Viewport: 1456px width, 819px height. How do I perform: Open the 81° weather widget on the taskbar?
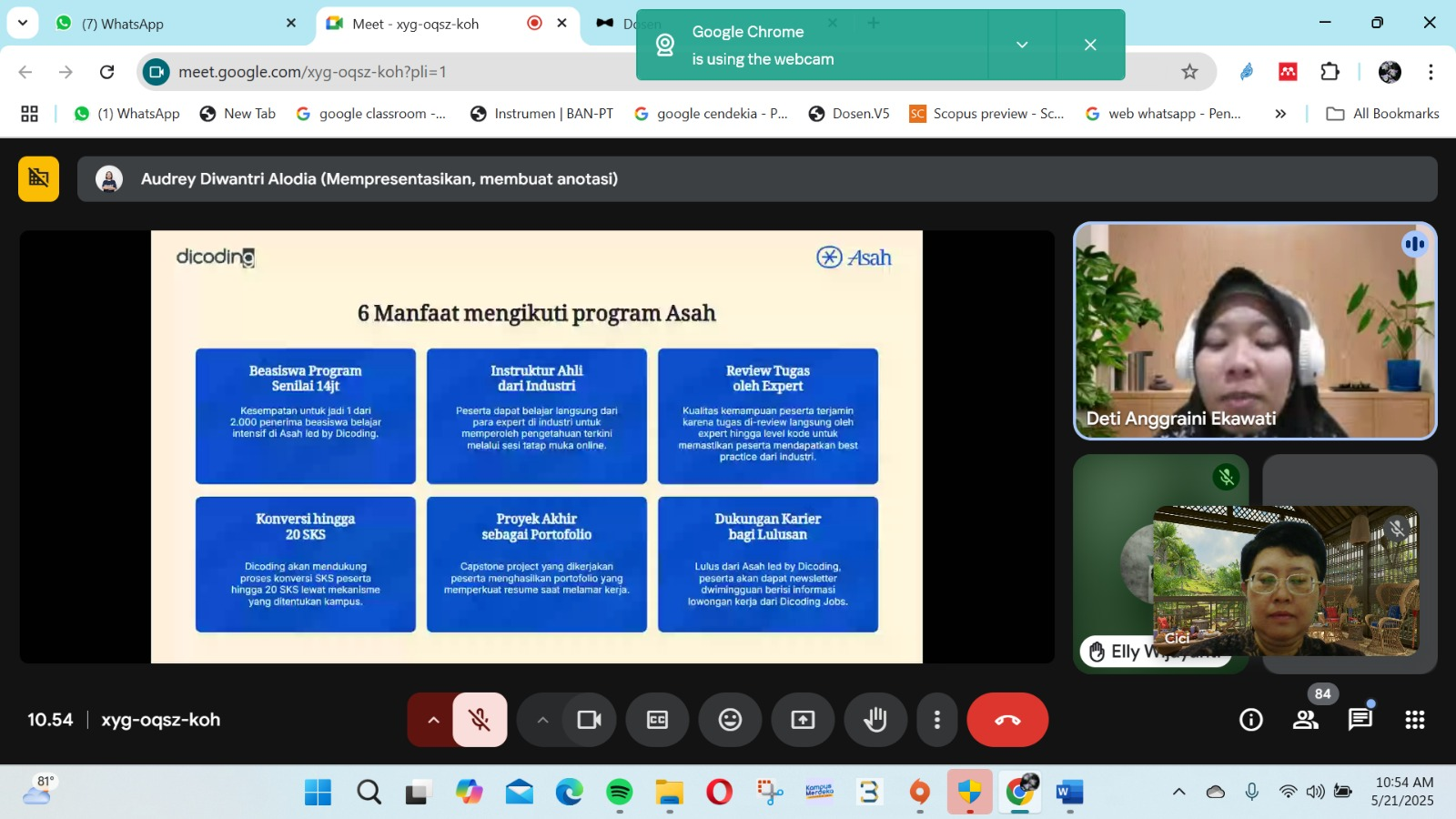(38, 792)
